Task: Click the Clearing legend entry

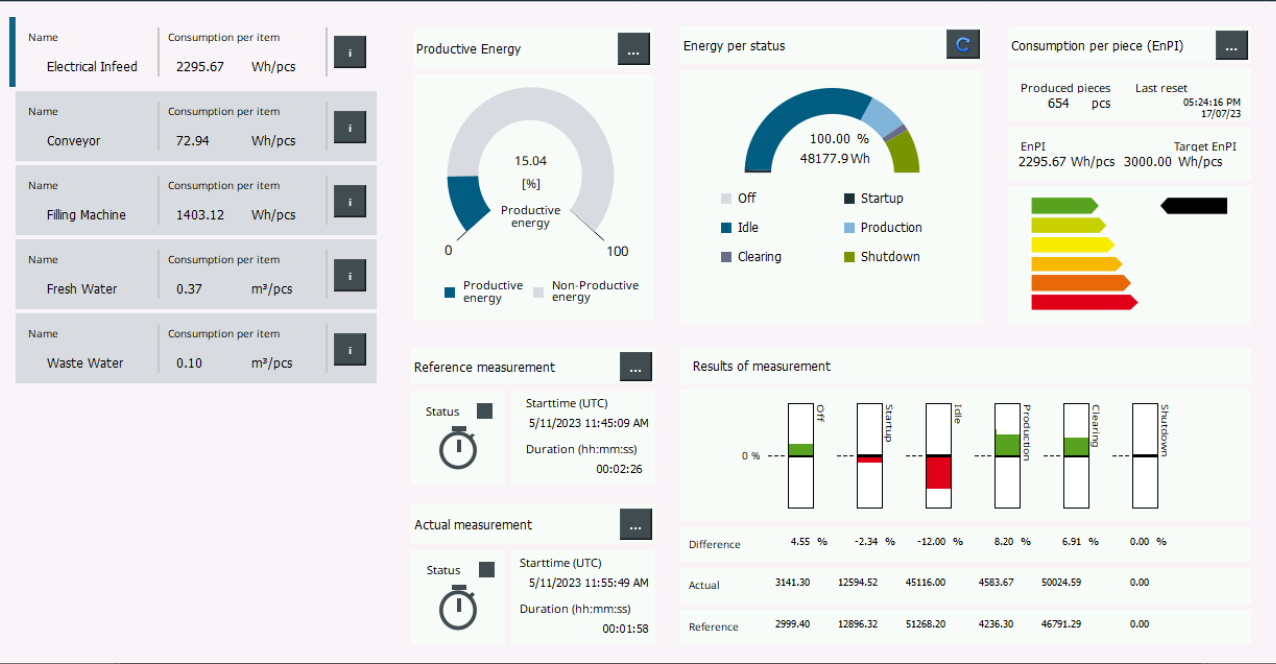Action: (751, 257)
